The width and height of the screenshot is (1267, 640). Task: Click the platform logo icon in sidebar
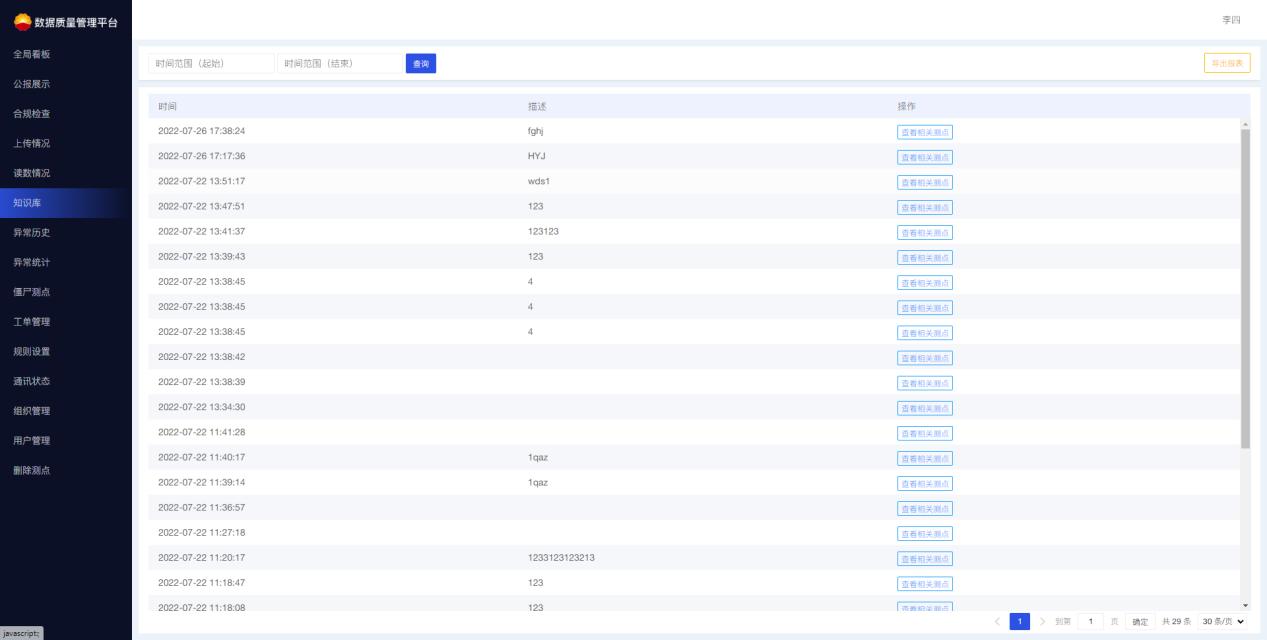(x=22, y=22)
